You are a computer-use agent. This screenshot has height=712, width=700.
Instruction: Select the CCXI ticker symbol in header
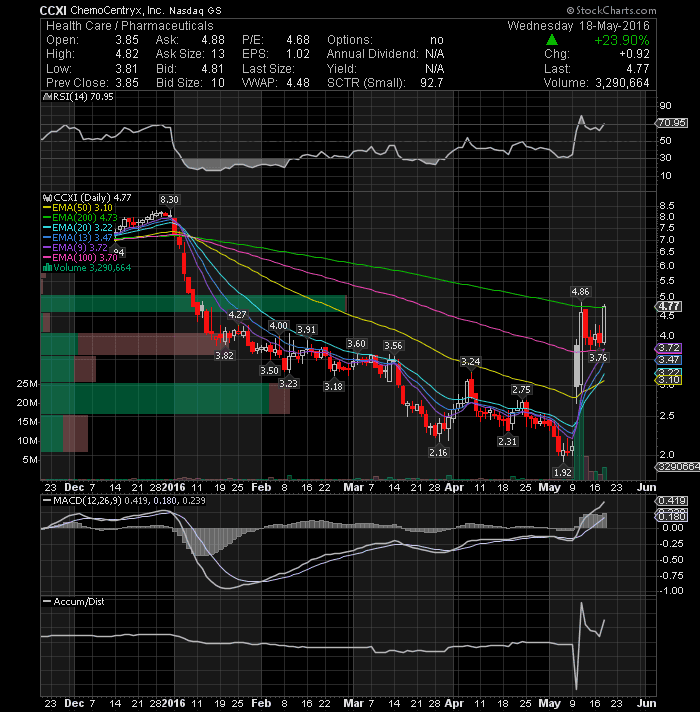click(53, 10)
